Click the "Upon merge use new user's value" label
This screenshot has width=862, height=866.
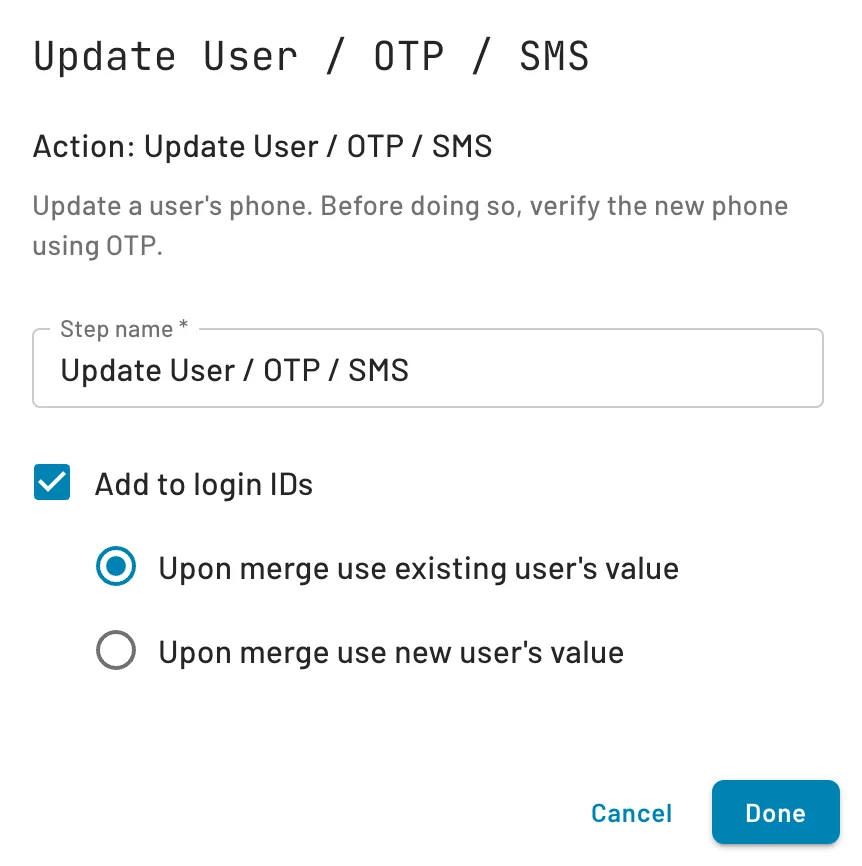pos(391,653)
